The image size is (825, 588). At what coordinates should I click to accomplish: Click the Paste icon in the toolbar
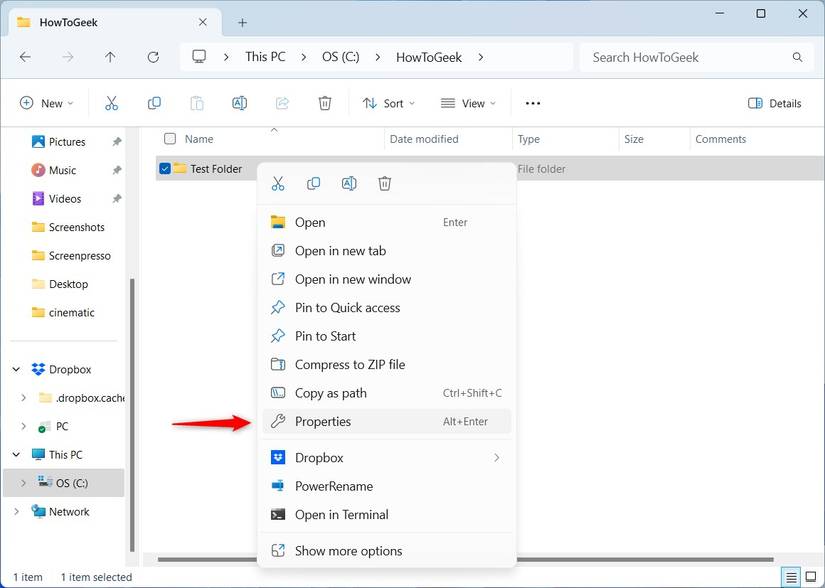pos(197,103)
